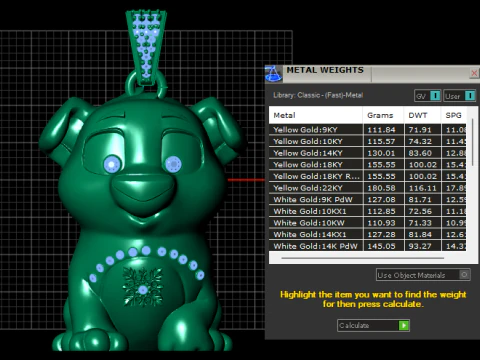Click DWT value 83.60
This screenshot has width=480, height=360.
(420, 153)
